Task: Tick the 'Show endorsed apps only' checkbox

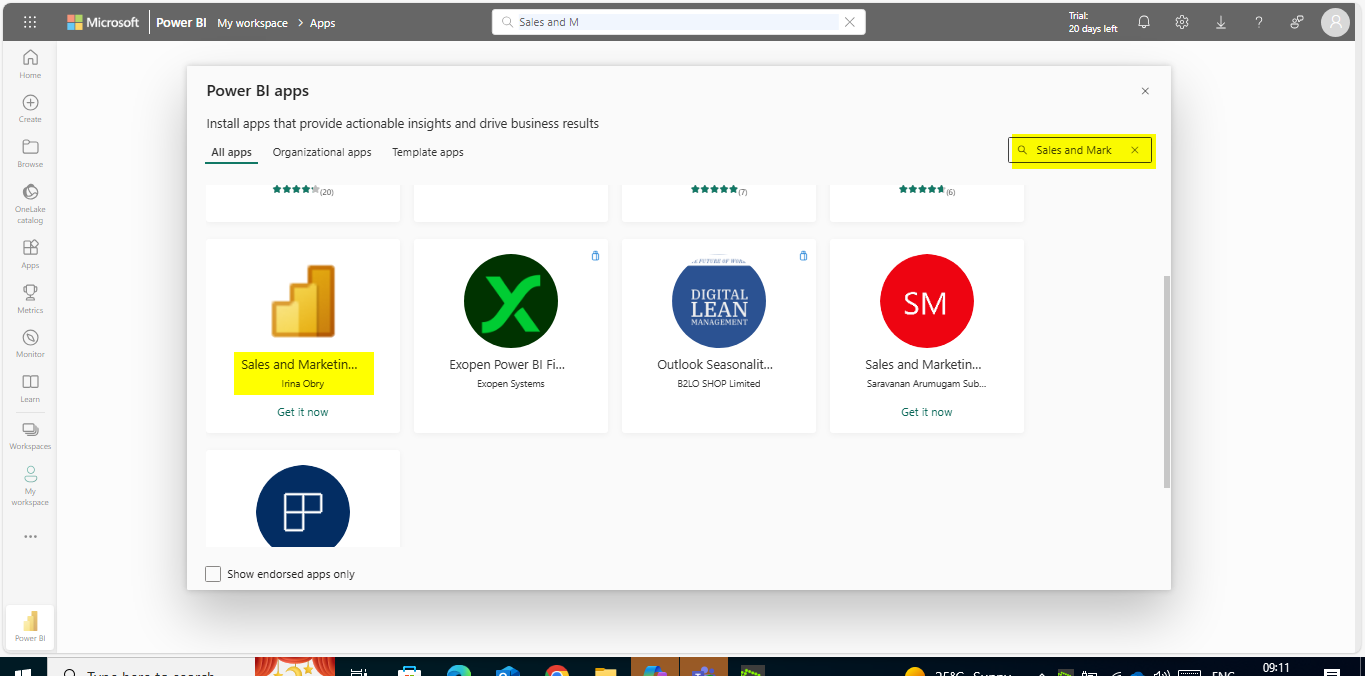Action: (213, 574)
